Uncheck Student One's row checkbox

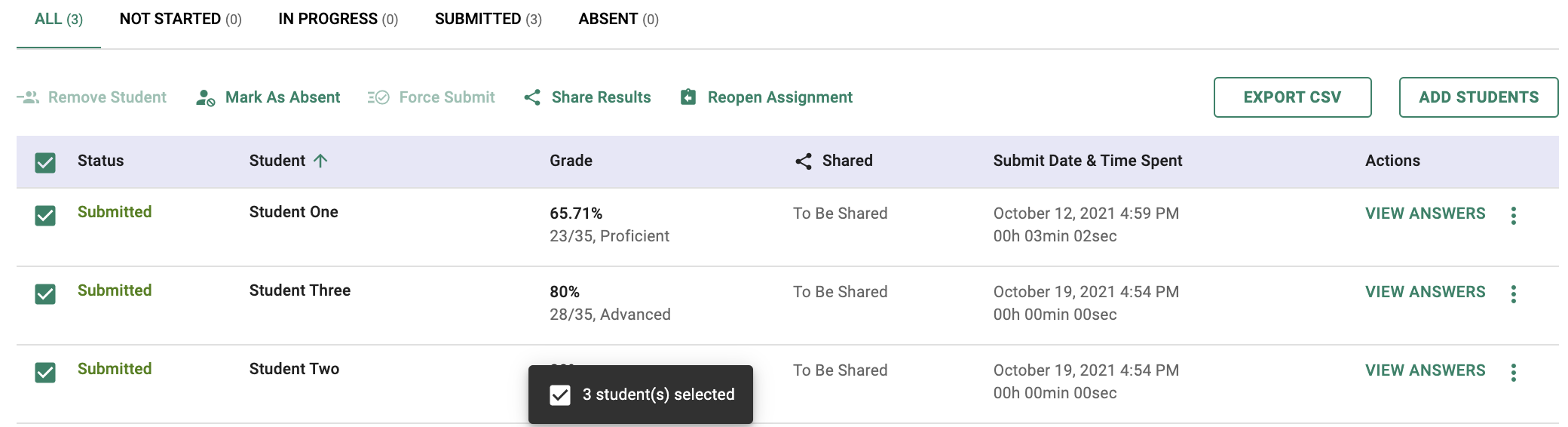click(45, 216)
